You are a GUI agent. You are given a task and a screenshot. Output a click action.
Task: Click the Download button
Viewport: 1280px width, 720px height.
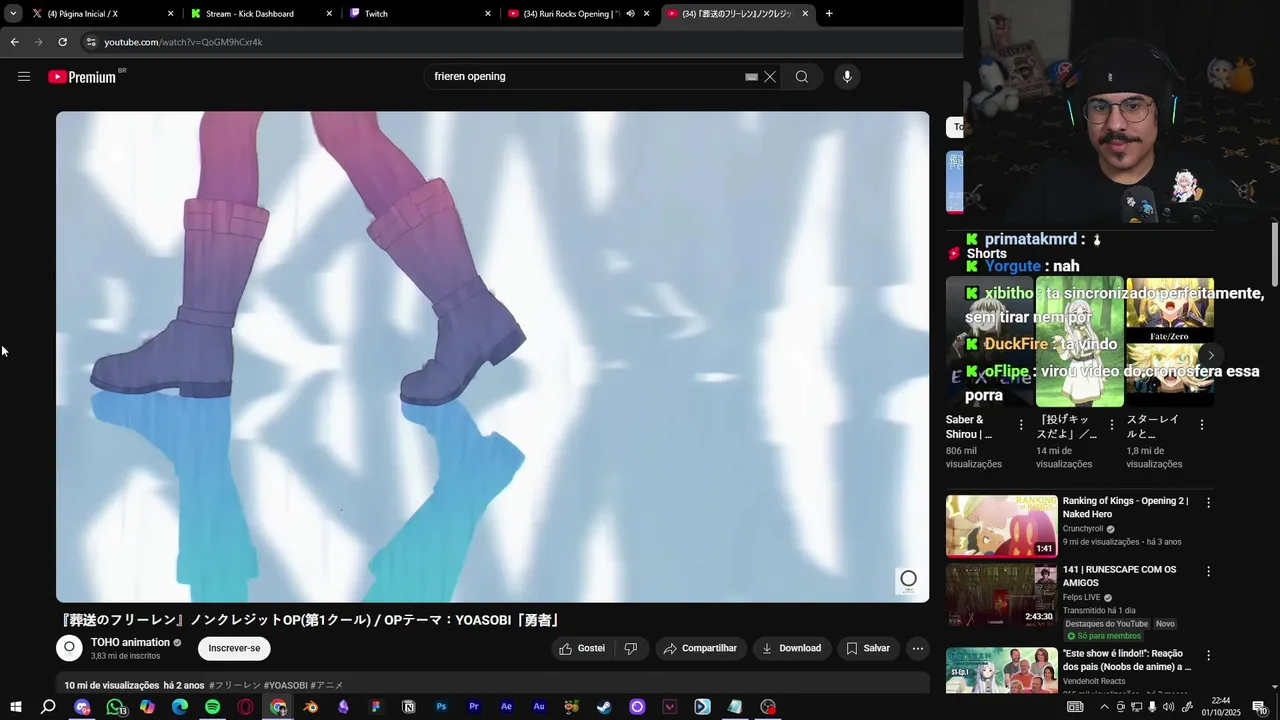coord(792,648)
